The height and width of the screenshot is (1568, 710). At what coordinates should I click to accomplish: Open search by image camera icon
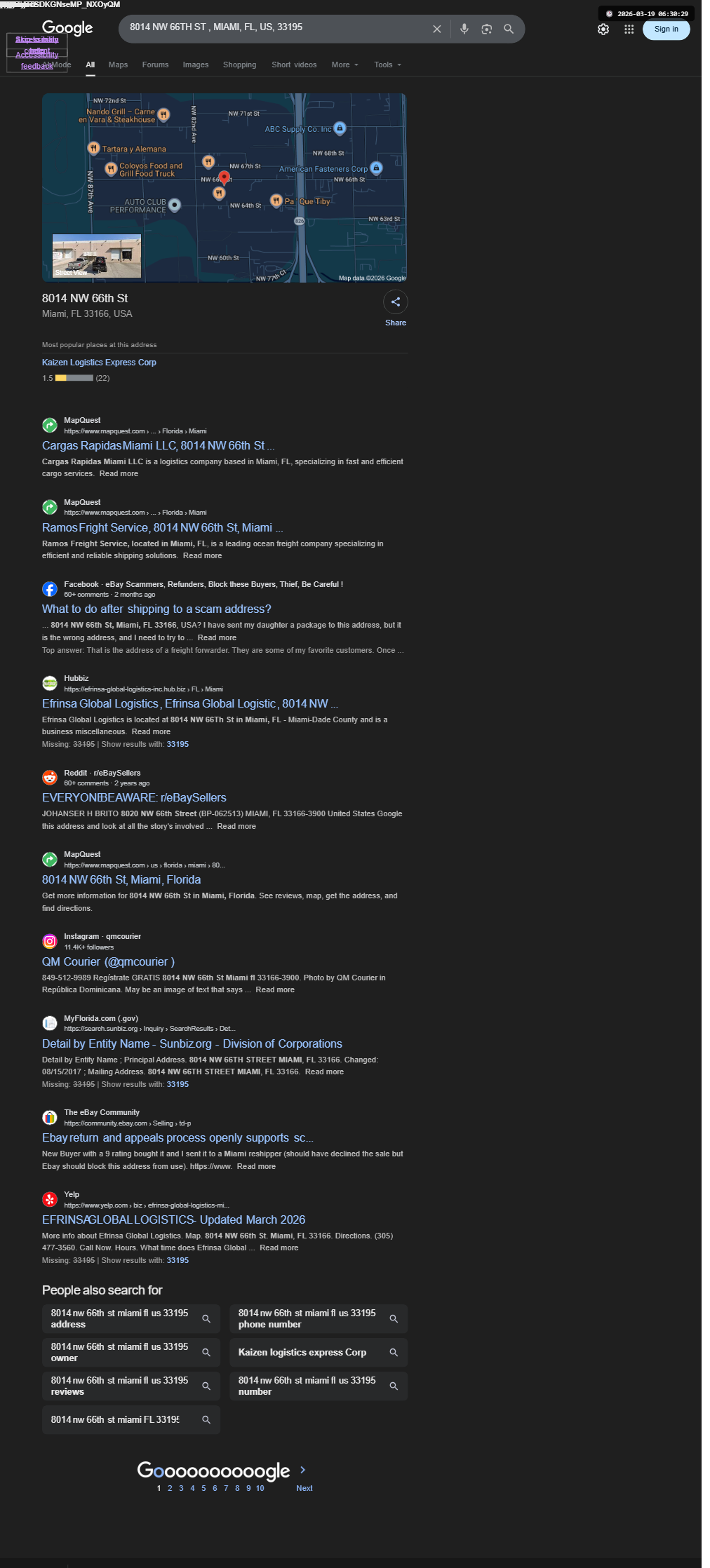(x=487, y=29)
